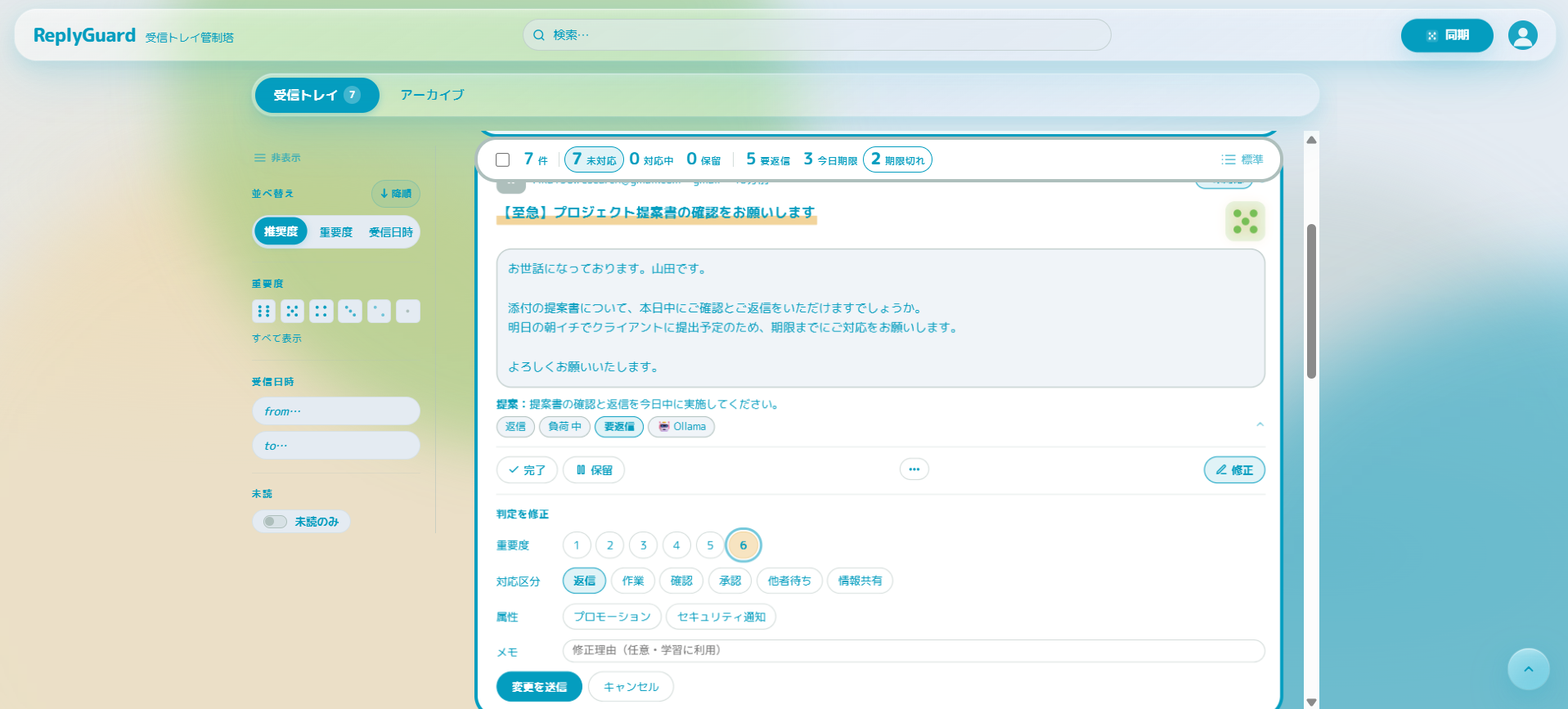Click 変更を送信 to submit

tap(539, 687)
